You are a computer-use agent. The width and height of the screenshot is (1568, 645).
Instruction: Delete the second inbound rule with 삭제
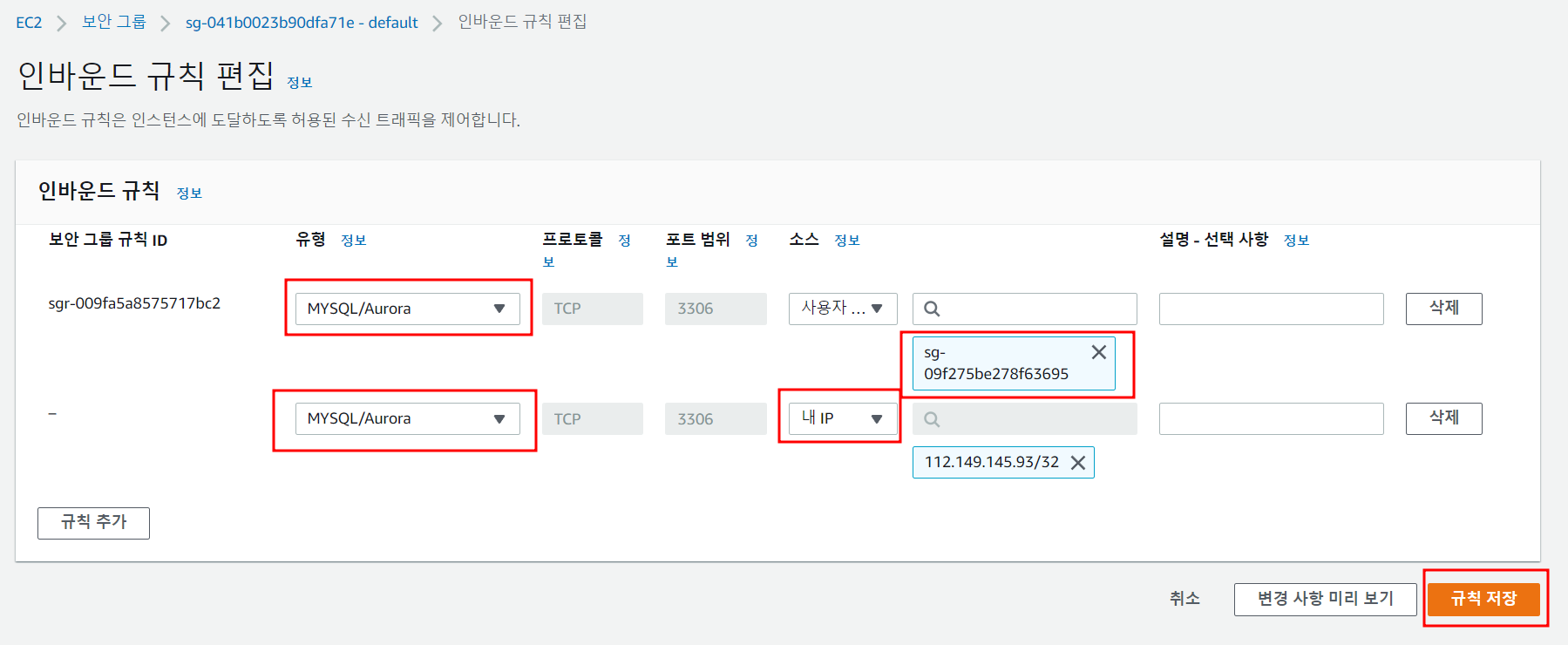[1443, 418]
